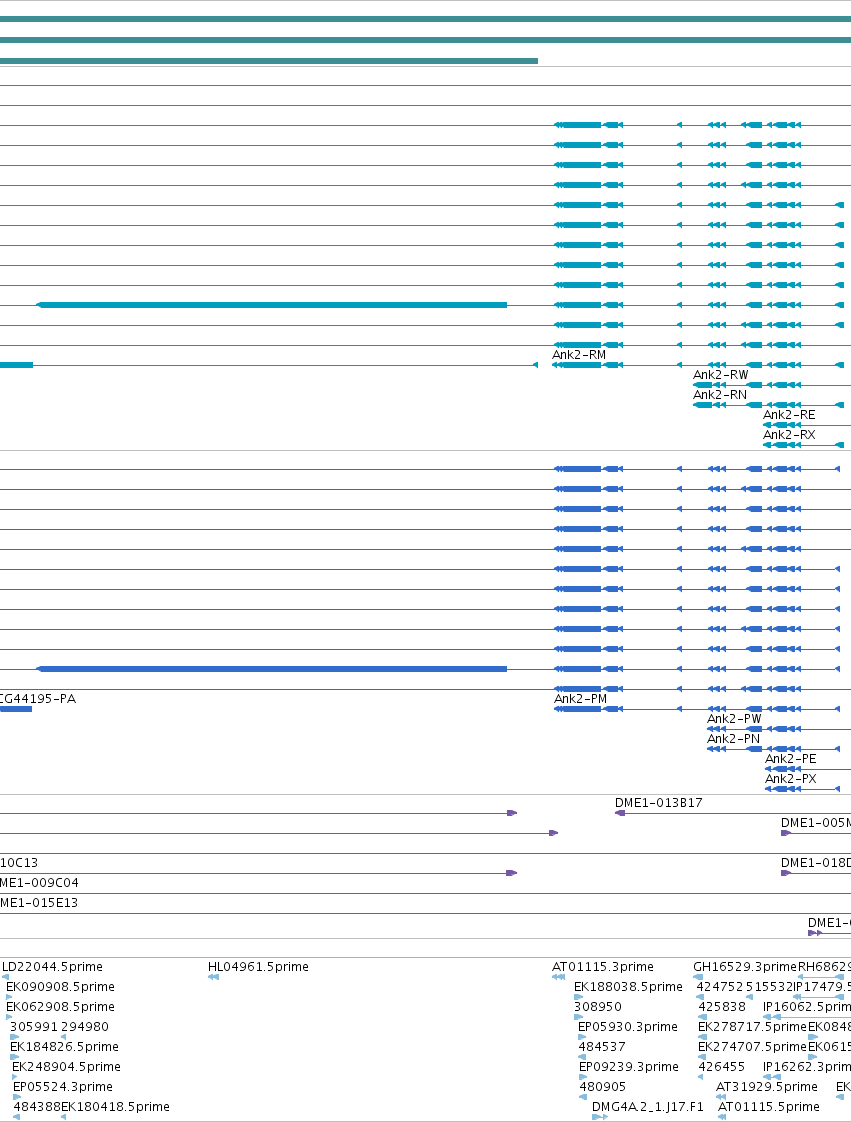Select feature 308950
Viewport: 851px width, 1122px height.
coord(598,1007)
